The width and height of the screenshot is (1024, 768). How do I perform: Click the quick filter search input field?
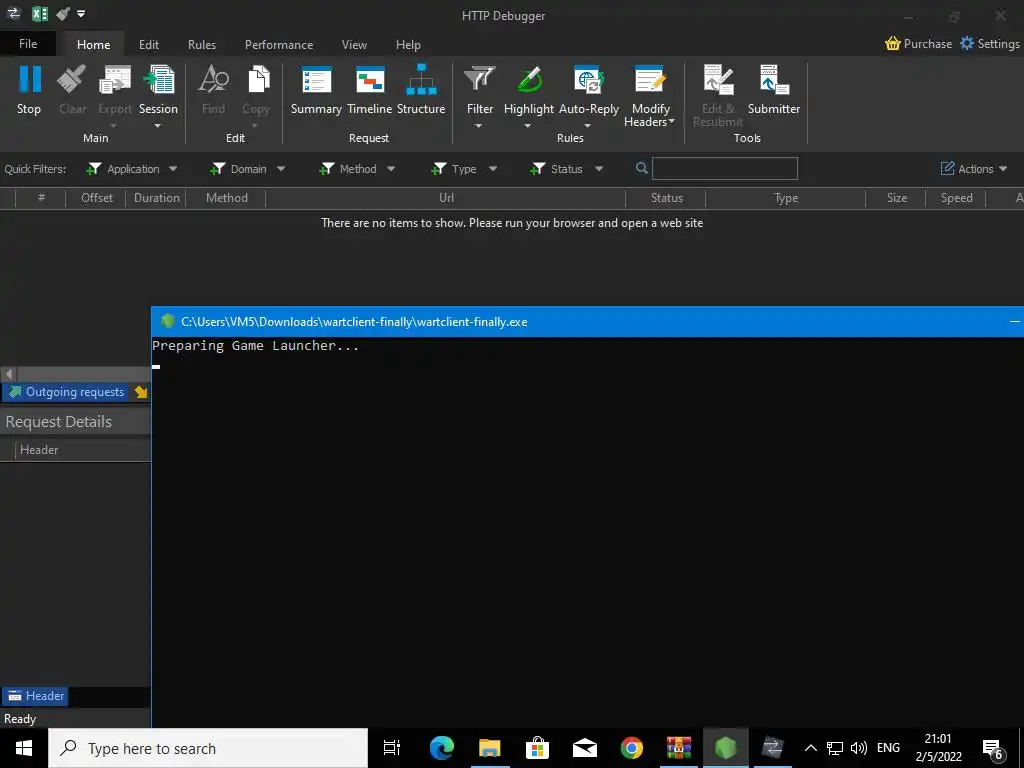coord(724,168)
